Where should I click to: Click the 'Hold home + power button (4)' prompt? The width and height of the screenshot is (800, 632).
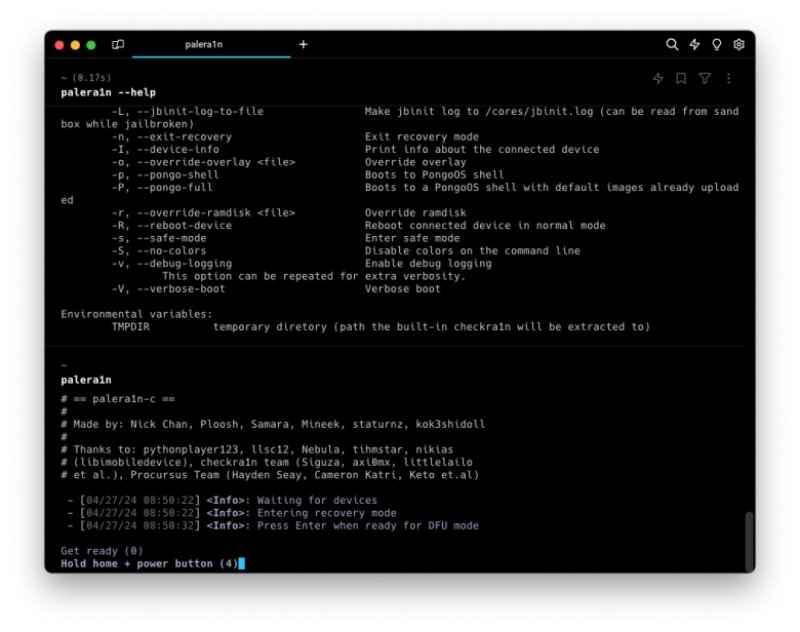click(x=149, y=564)
